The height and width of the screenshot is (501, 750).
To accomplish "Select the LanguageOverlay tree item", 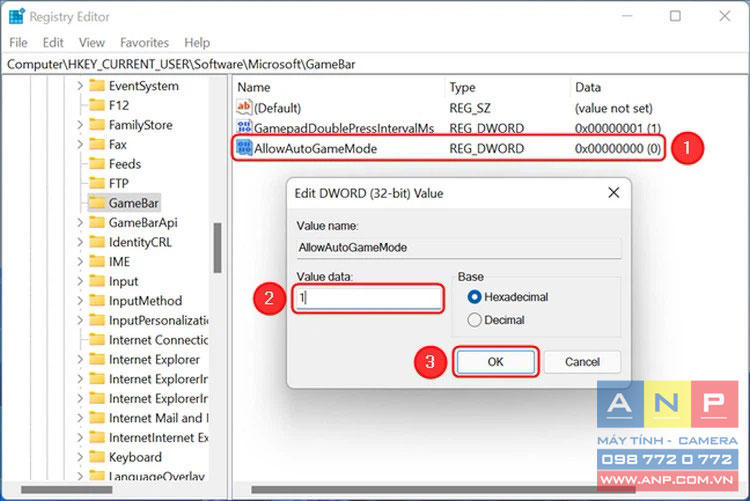I will coord(156,476).
